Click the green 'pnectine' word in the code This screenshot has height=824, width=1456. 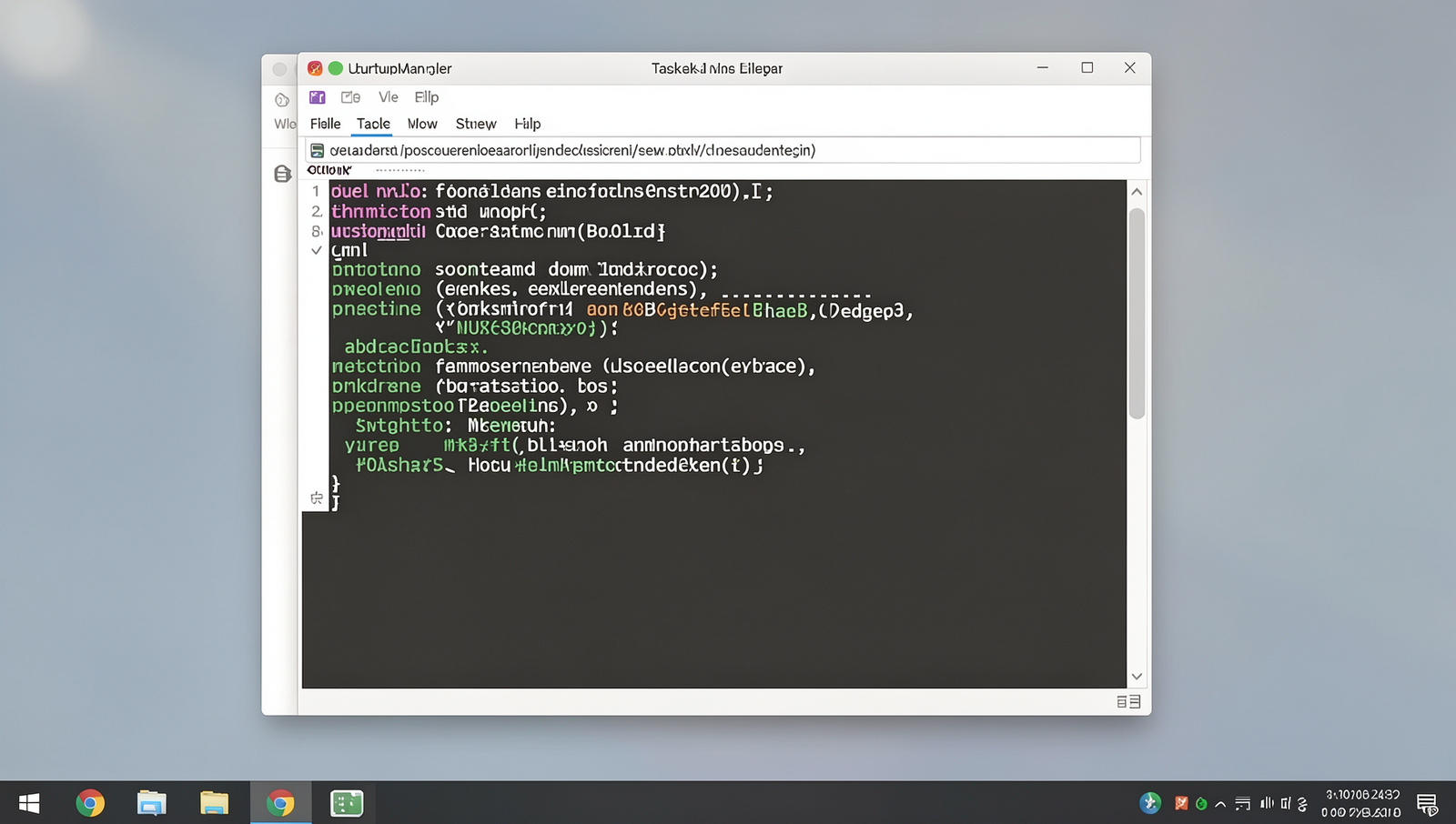point(376,309)
